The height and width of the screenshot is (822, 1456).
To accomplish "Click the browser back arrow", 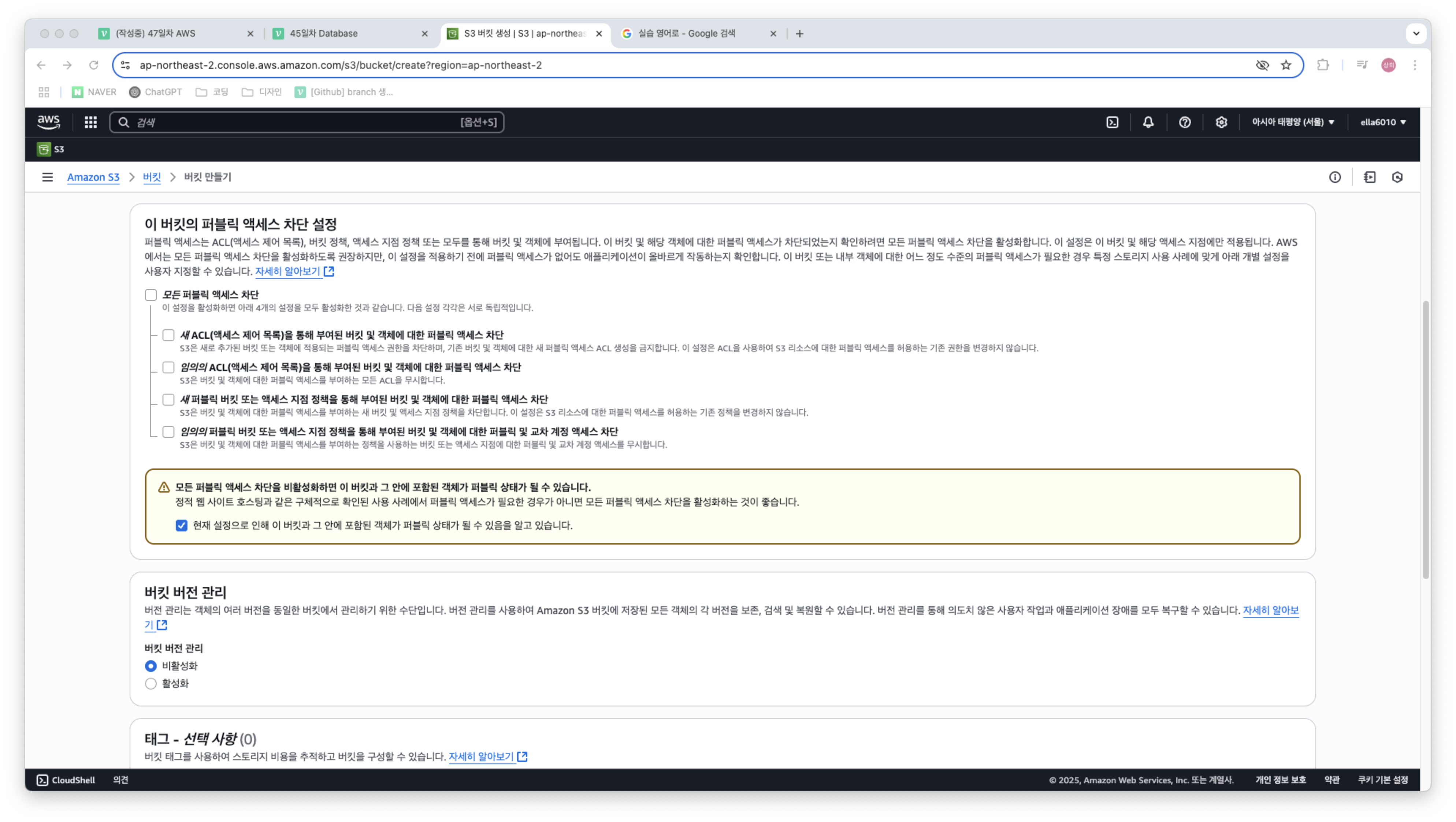I will click(x=41, y=65).
